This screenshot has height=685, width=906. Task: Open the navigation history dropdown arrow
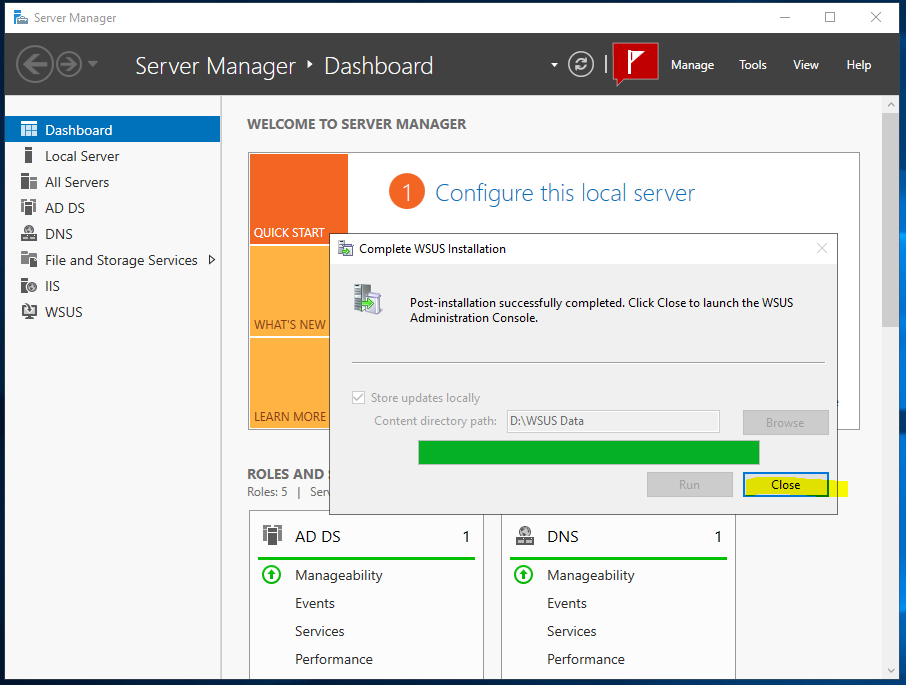click(x=92, y=64)
